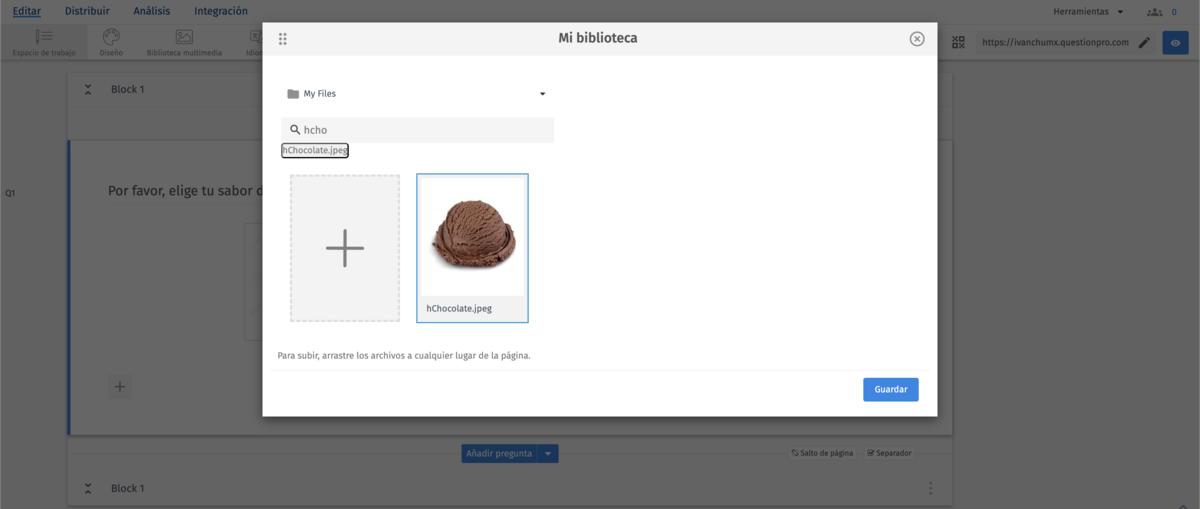Open the Diseño palette icon
Screen dimensions: 1200x509
(x=111, y=37)
